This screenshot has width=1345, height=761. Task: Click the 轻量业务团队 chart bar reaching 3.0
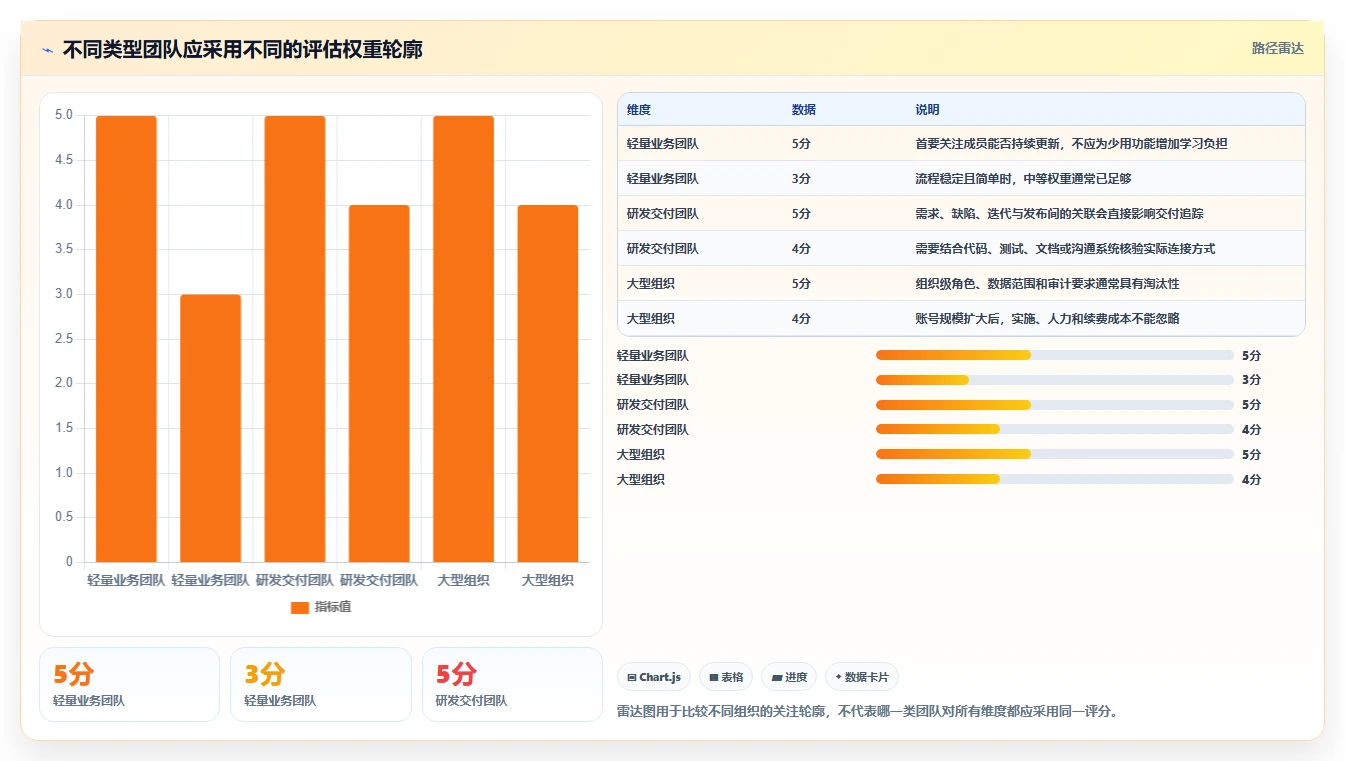(x=211, y=428)
